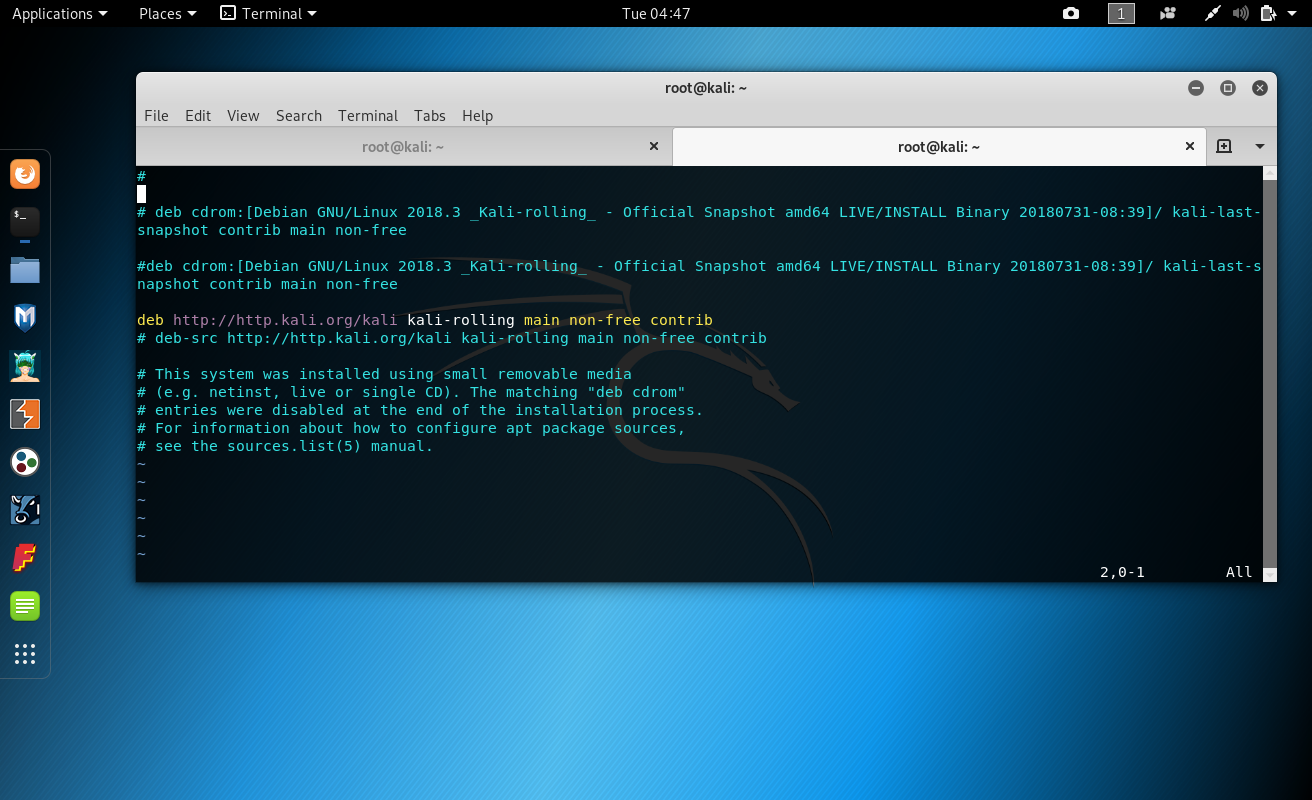The image size is (1312, 800).
Task: Select the active root@kali tab
Action: pyautogui.click(x=939, y=146)
